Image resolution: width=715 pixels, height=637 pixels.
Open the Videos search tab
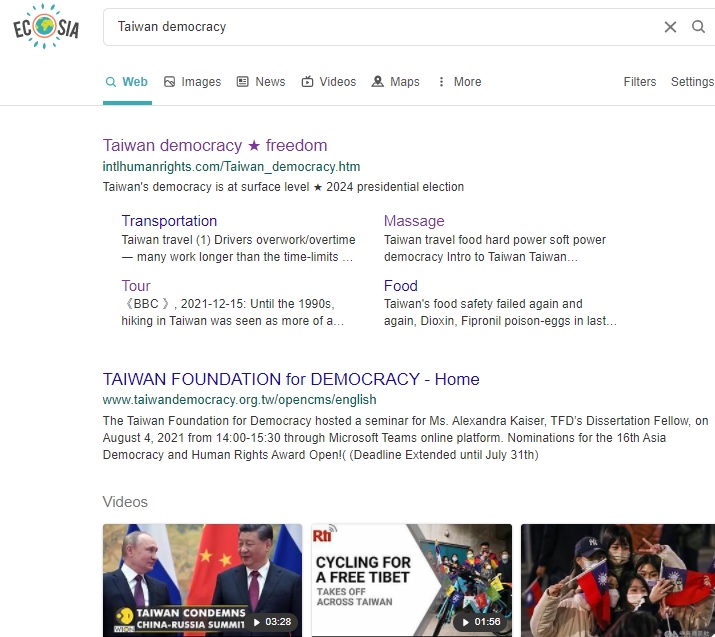coord(328,82)
